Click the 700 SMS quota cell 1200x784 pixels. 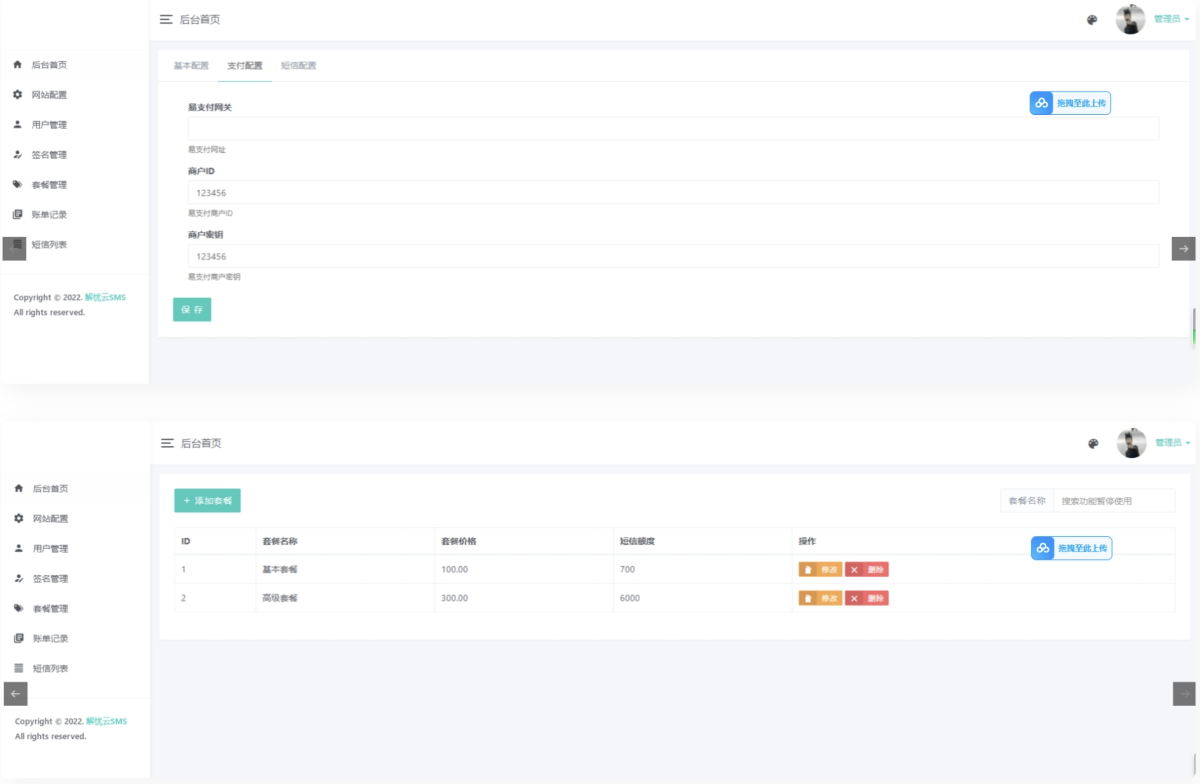(x=703, y=569)
